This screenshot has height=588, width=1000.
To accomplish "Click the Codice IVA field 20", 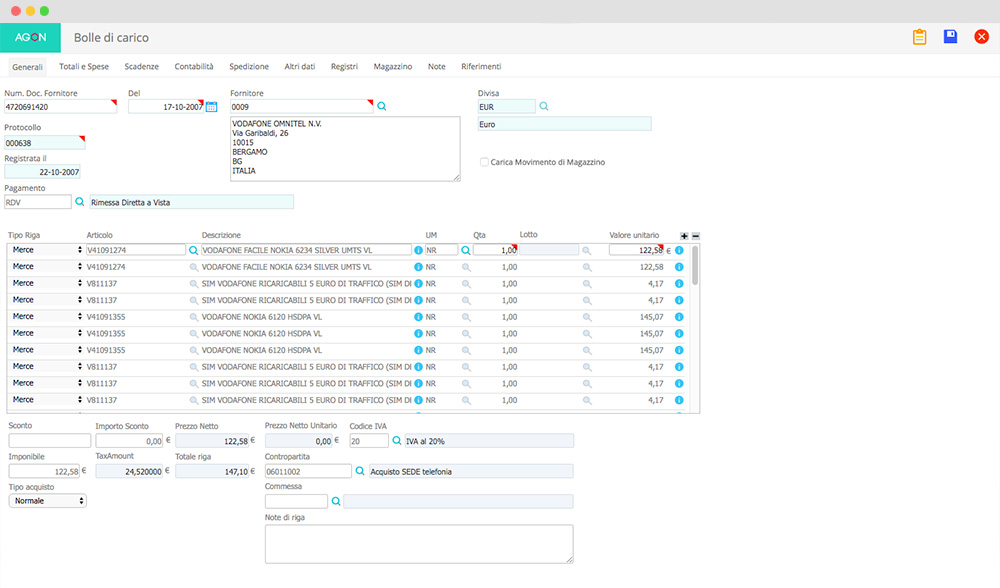I will pyautogui.click(x=369, y=441).
